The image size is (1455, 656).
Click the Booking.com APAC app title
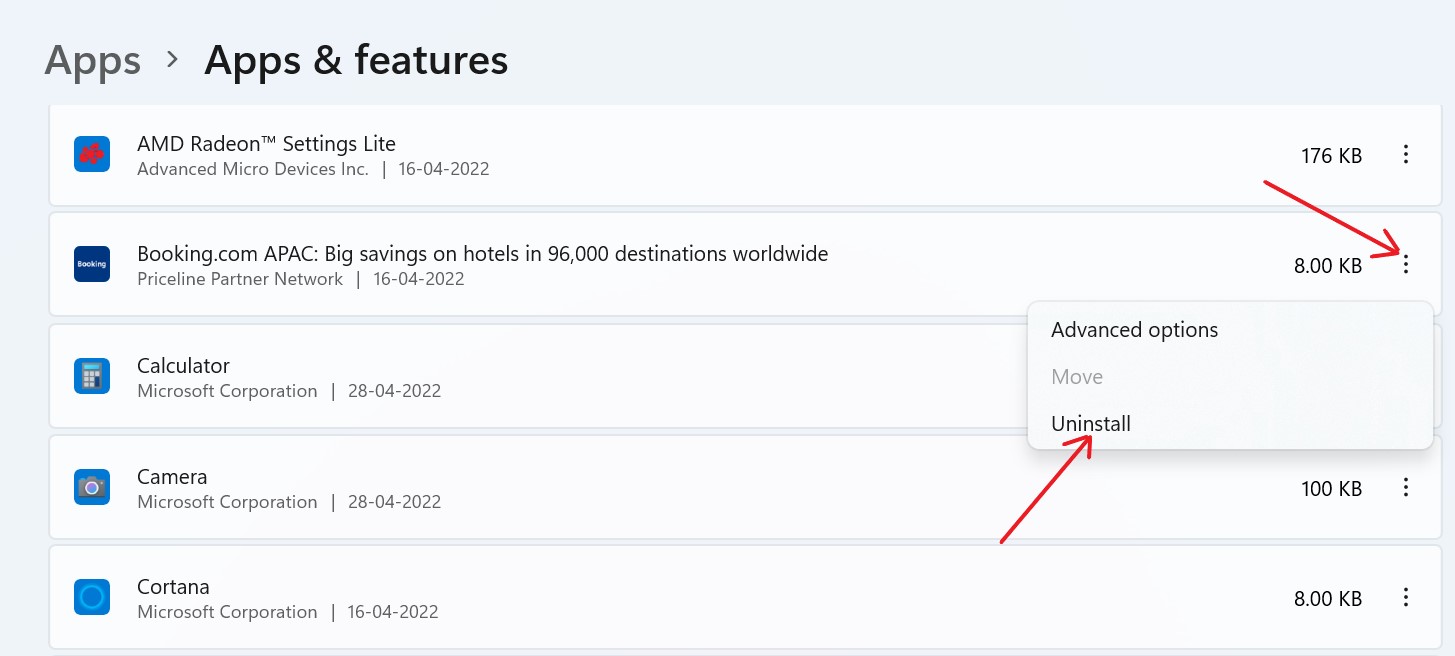click(x=482, y=254)
